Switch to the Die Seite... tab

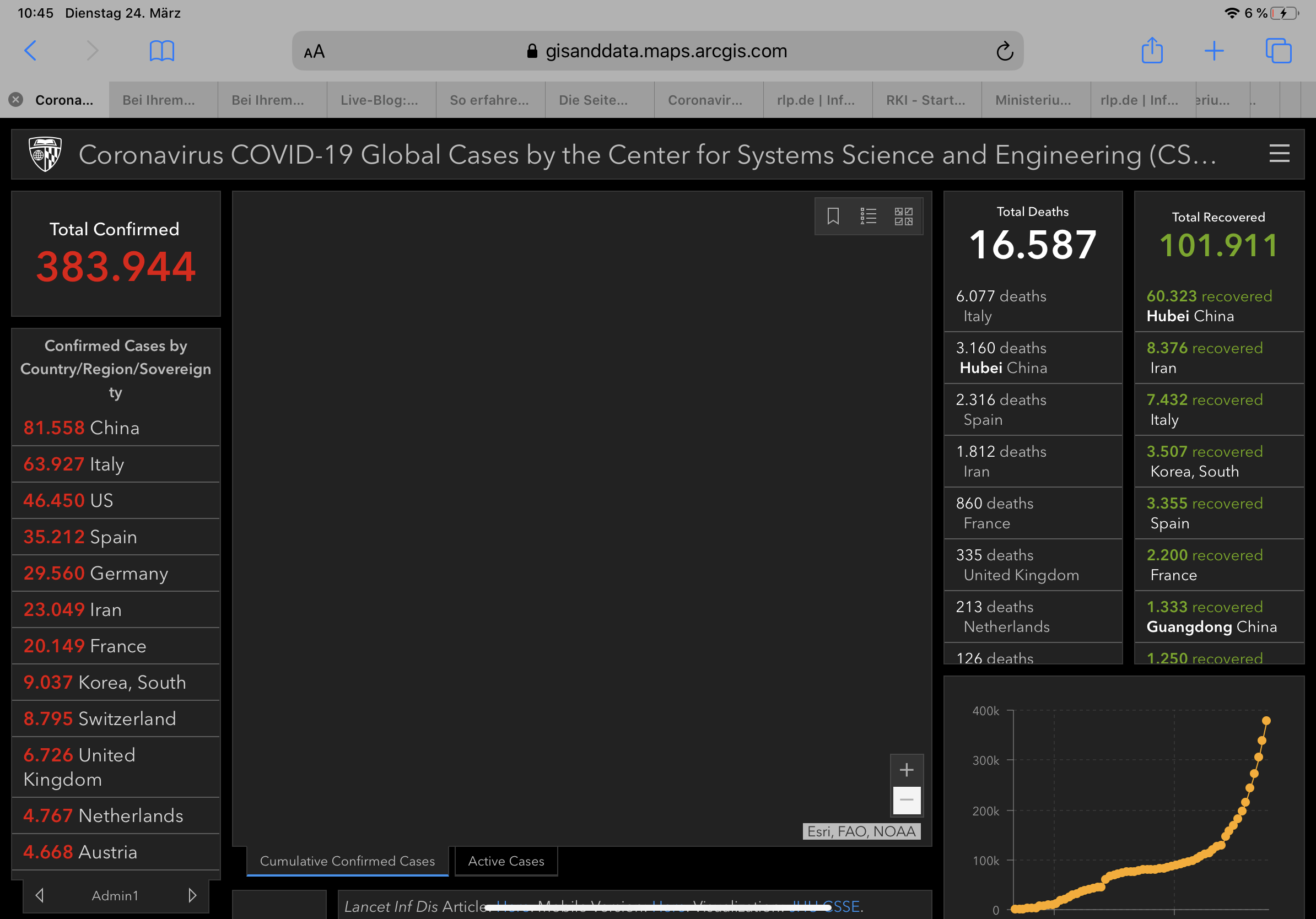(x=599, y=100)
